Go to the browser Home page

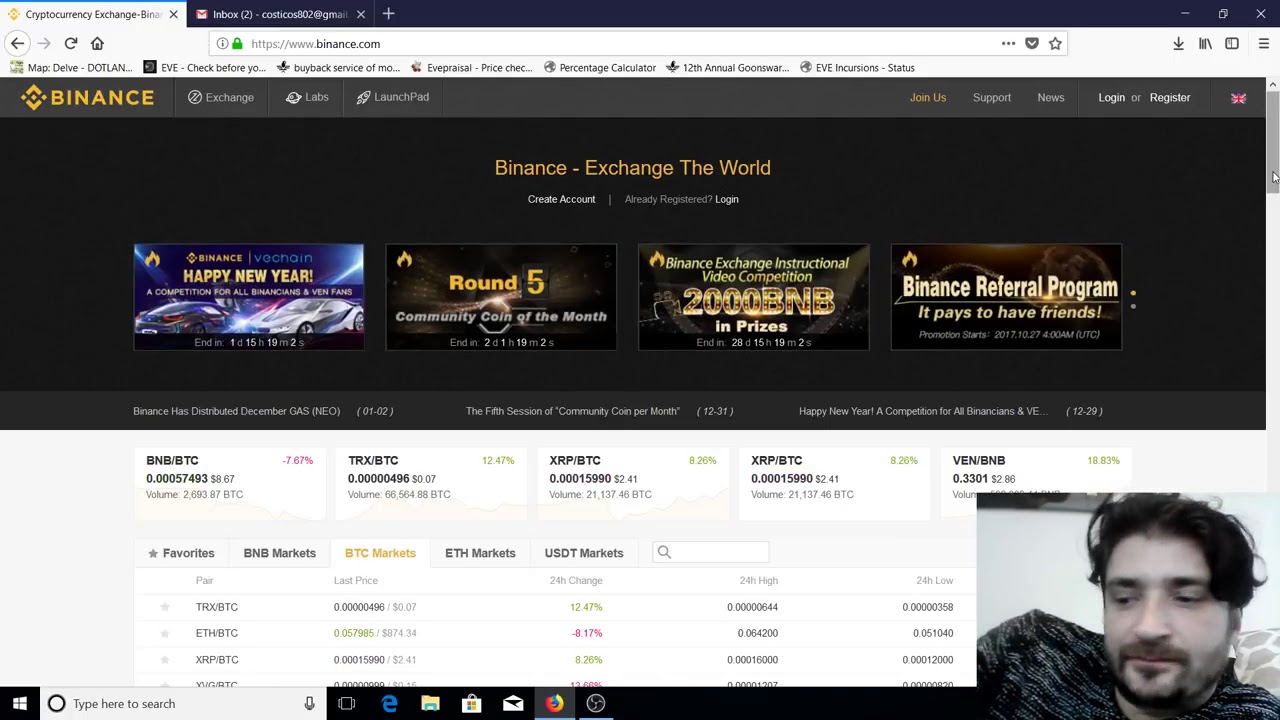pyautogui.click(x=97, y=43)
